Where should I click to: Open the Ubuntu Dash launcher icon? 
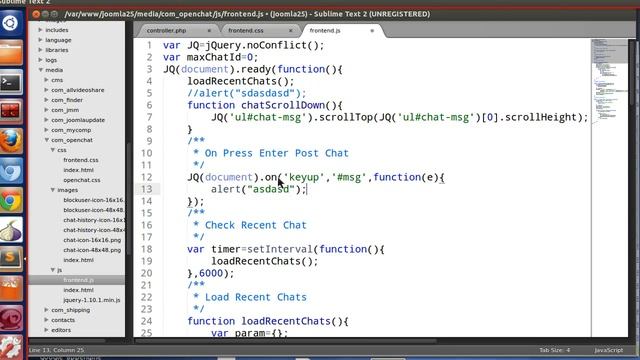tap(11, 23)
